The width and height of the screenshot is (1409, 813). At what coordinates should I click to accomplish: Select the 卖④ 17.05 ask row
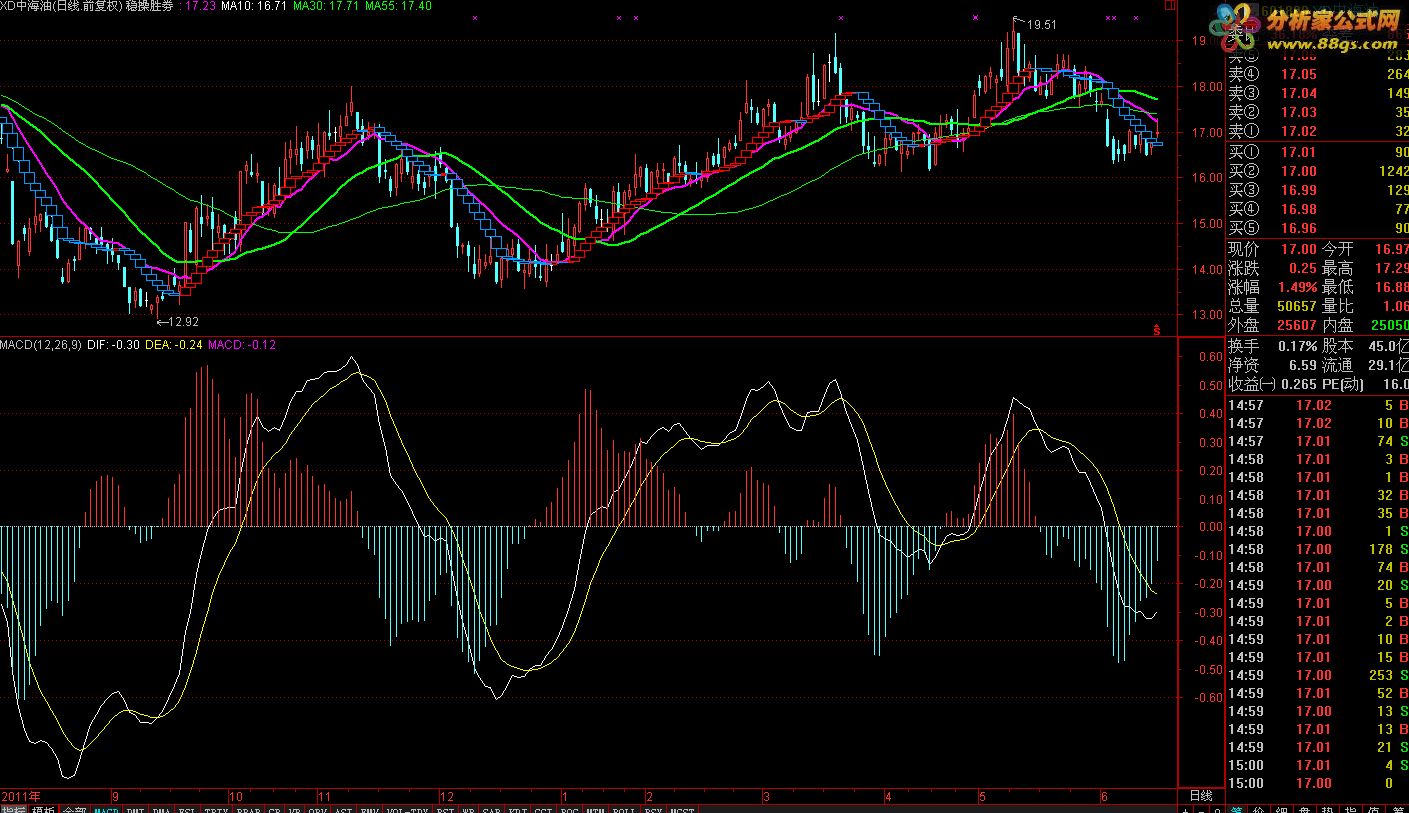[x=1318, y=74]
